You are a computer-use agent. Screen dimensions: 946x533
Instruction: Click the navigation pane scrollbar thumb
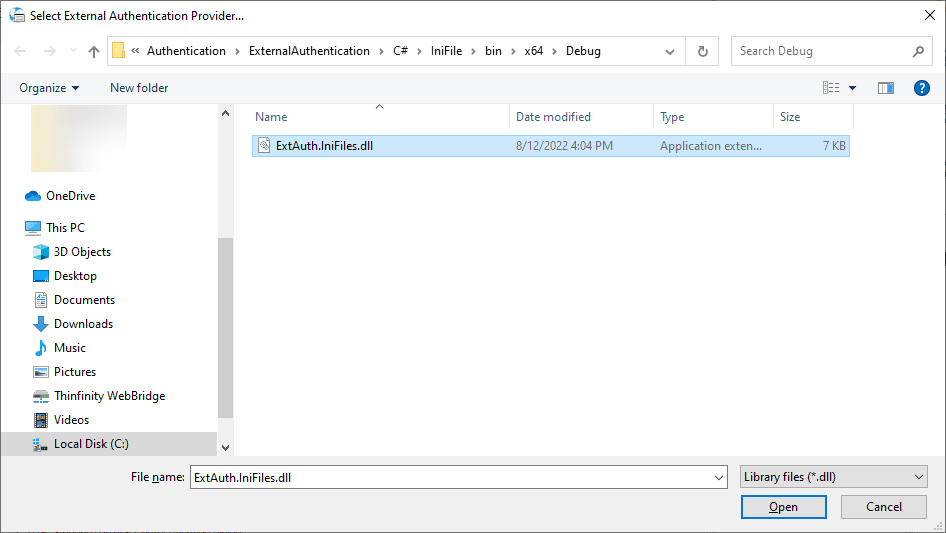click(225, 328)
